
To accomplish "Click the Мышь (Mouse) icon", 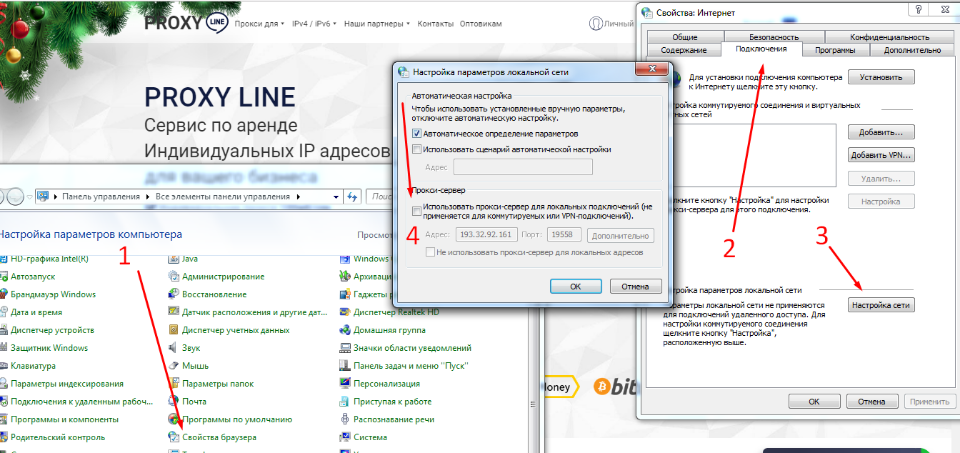I will [174, 366].
